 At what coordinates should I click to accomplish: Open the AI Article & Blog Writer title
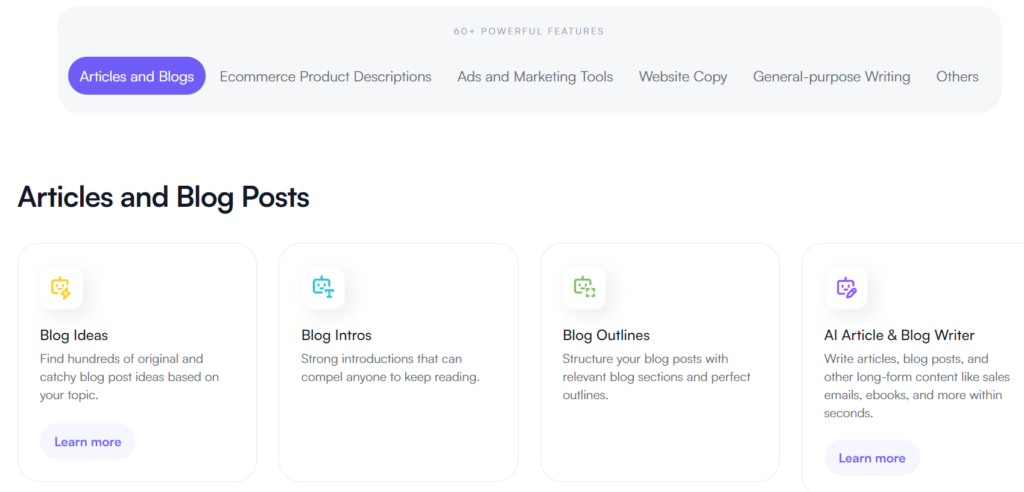tap(899, 336)
